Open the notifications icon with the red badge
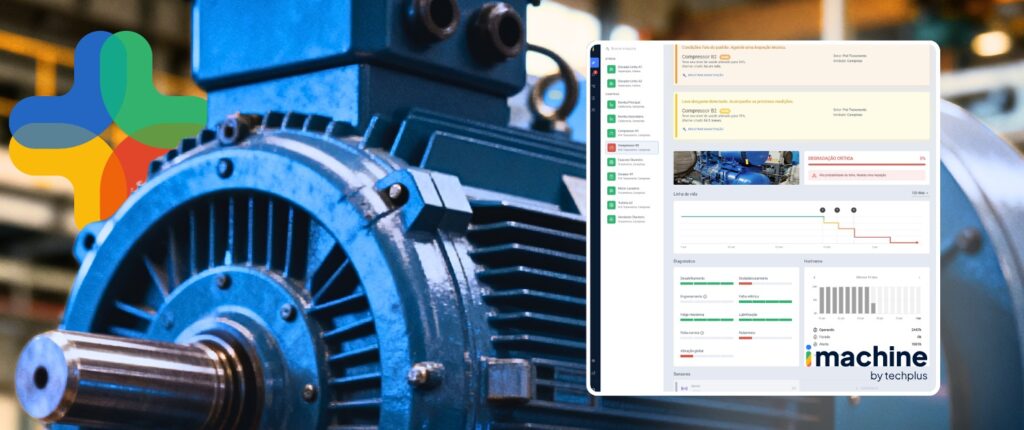Screen dimensions: 1024x430 (x=594, y=73)
